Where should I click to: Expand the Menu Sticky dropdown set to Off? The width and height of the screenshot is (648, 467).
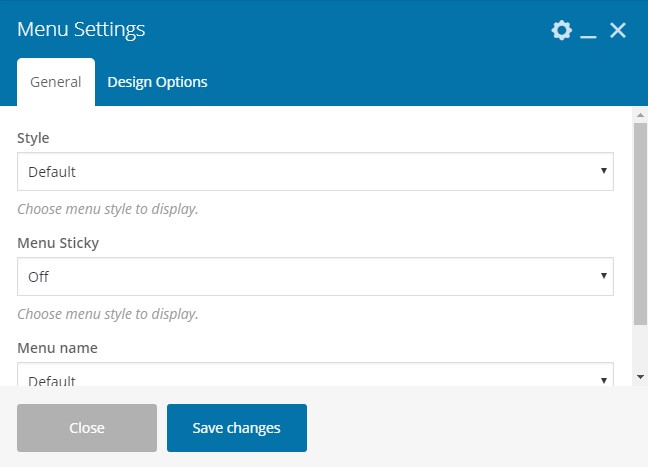click(x=315, y=276)
